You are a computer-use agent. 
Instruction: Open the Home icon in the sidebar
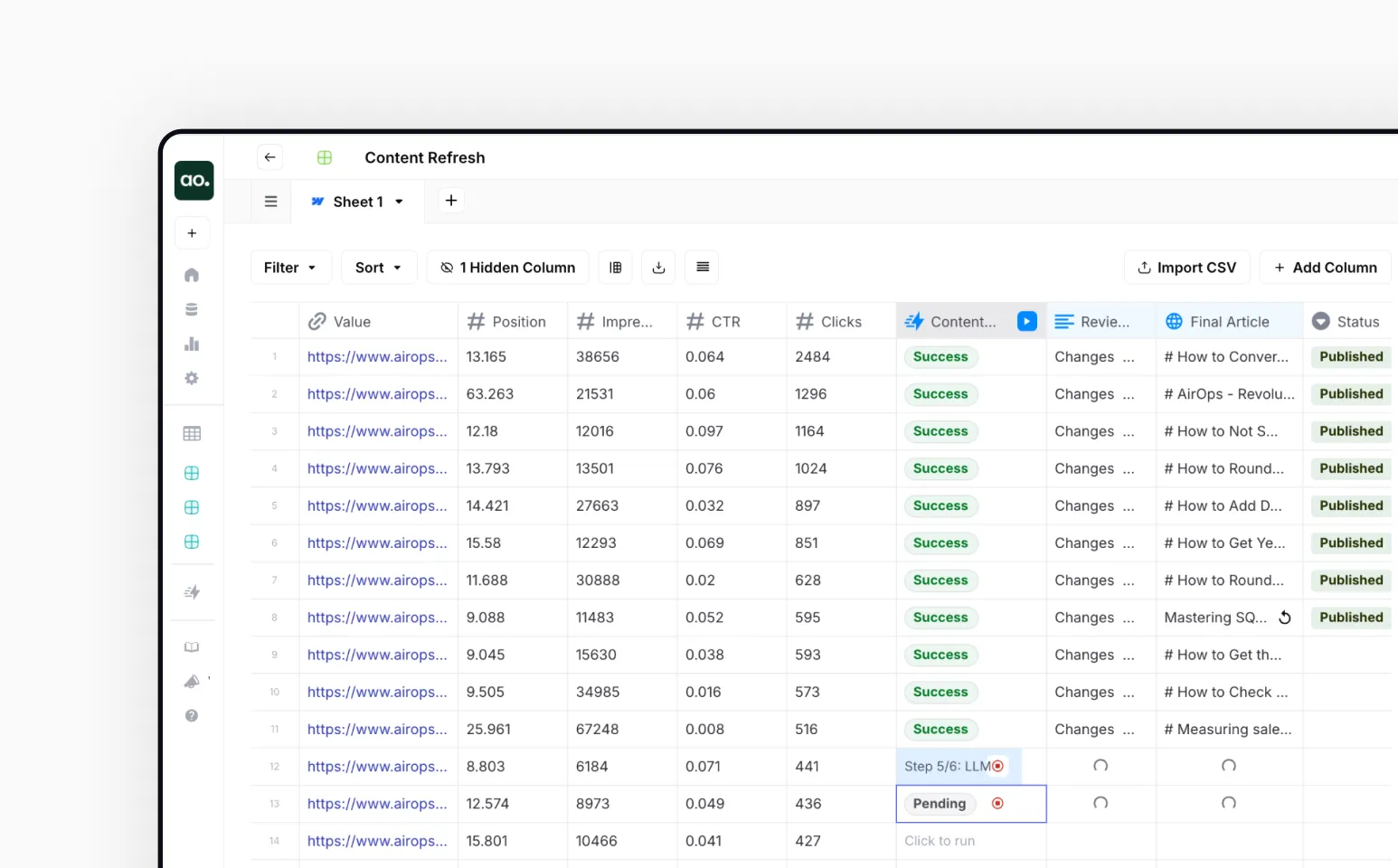(x=192, y=275)
